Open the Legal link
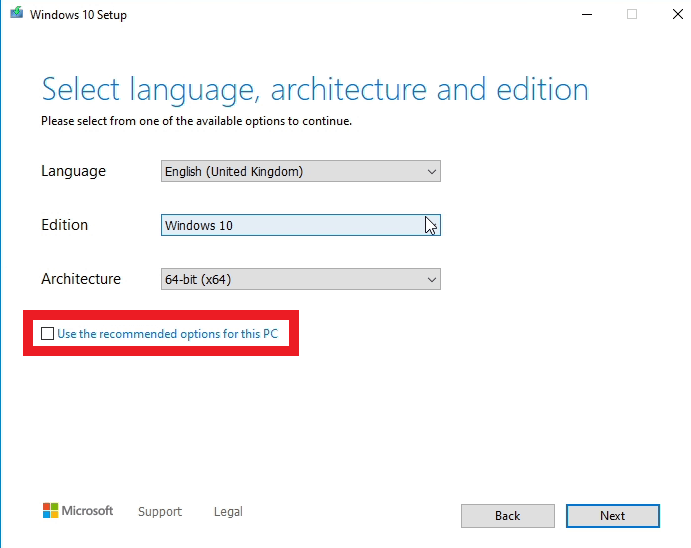The image size is (691, 548). pyautogui.click(x=228, y=511)
